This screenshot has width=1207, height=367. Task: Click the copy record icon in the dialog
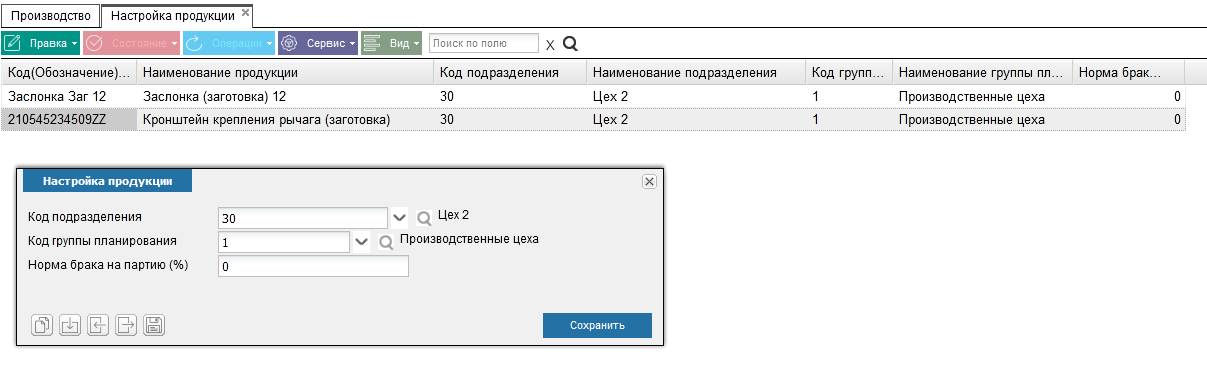tap(42, 325)
